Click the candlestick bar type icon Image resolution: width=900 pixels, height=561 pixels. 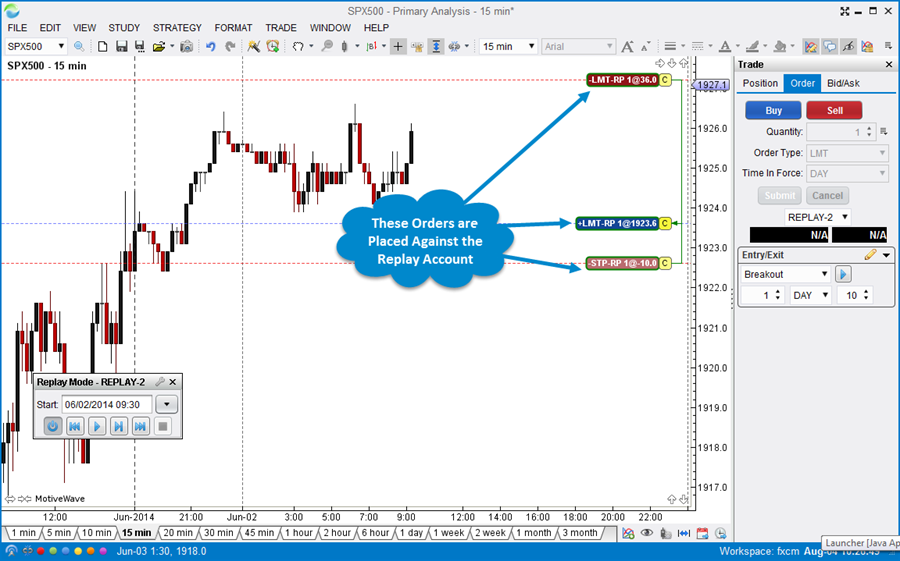coord(344,47)
